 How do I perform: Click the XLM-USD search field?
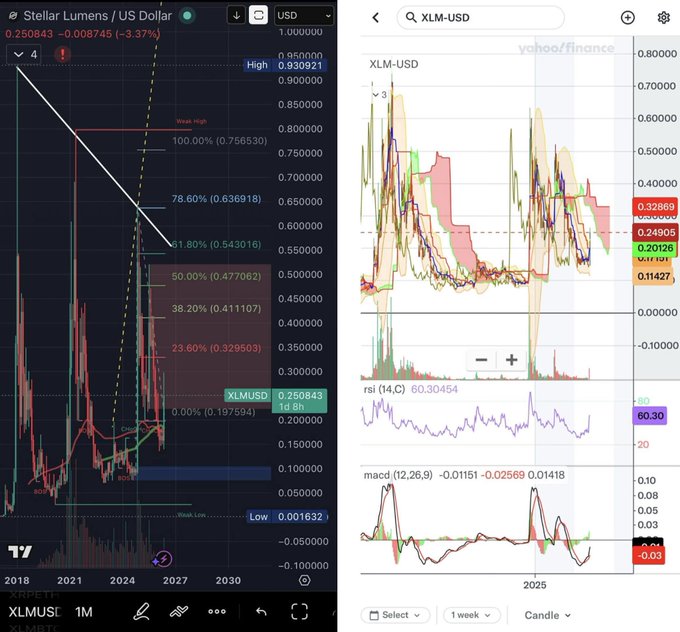pos(481,18)
